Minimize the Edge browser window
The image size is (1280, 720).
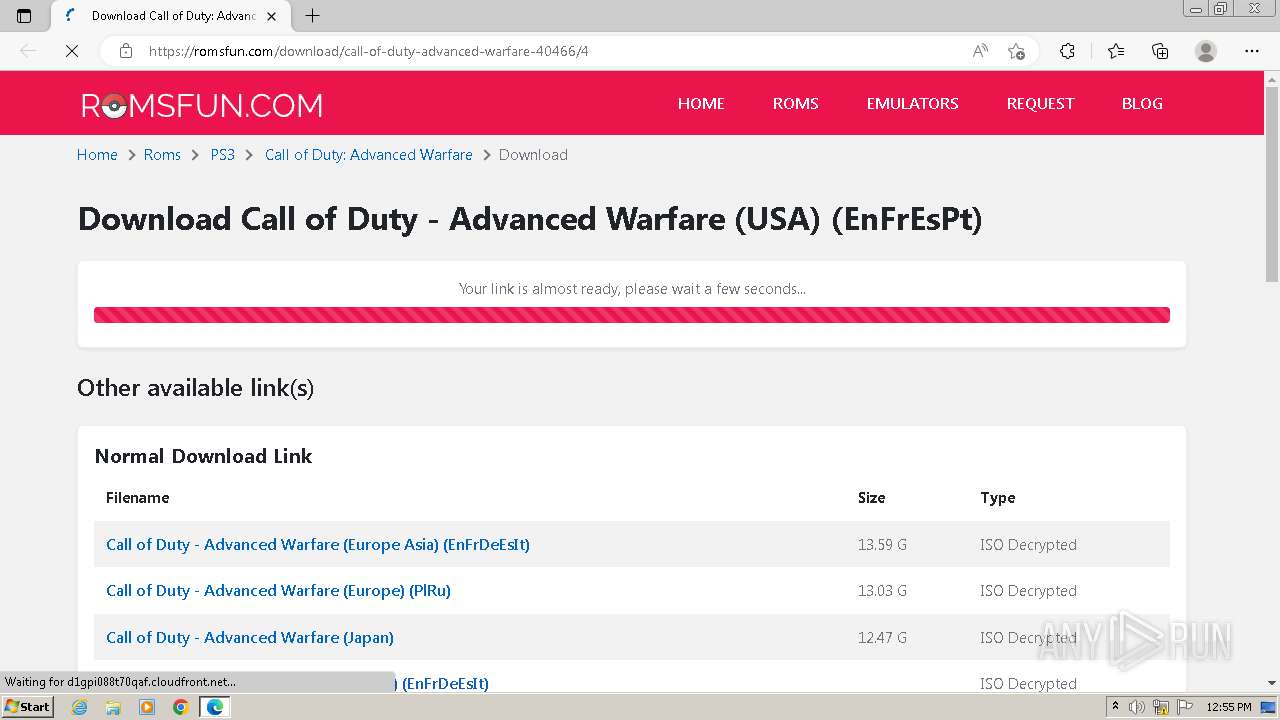[1196, 9]
